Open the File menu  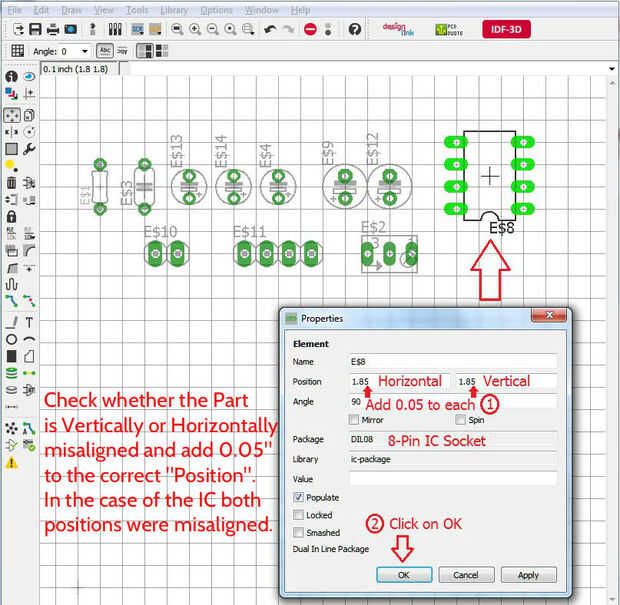click(x=15, y=10)
